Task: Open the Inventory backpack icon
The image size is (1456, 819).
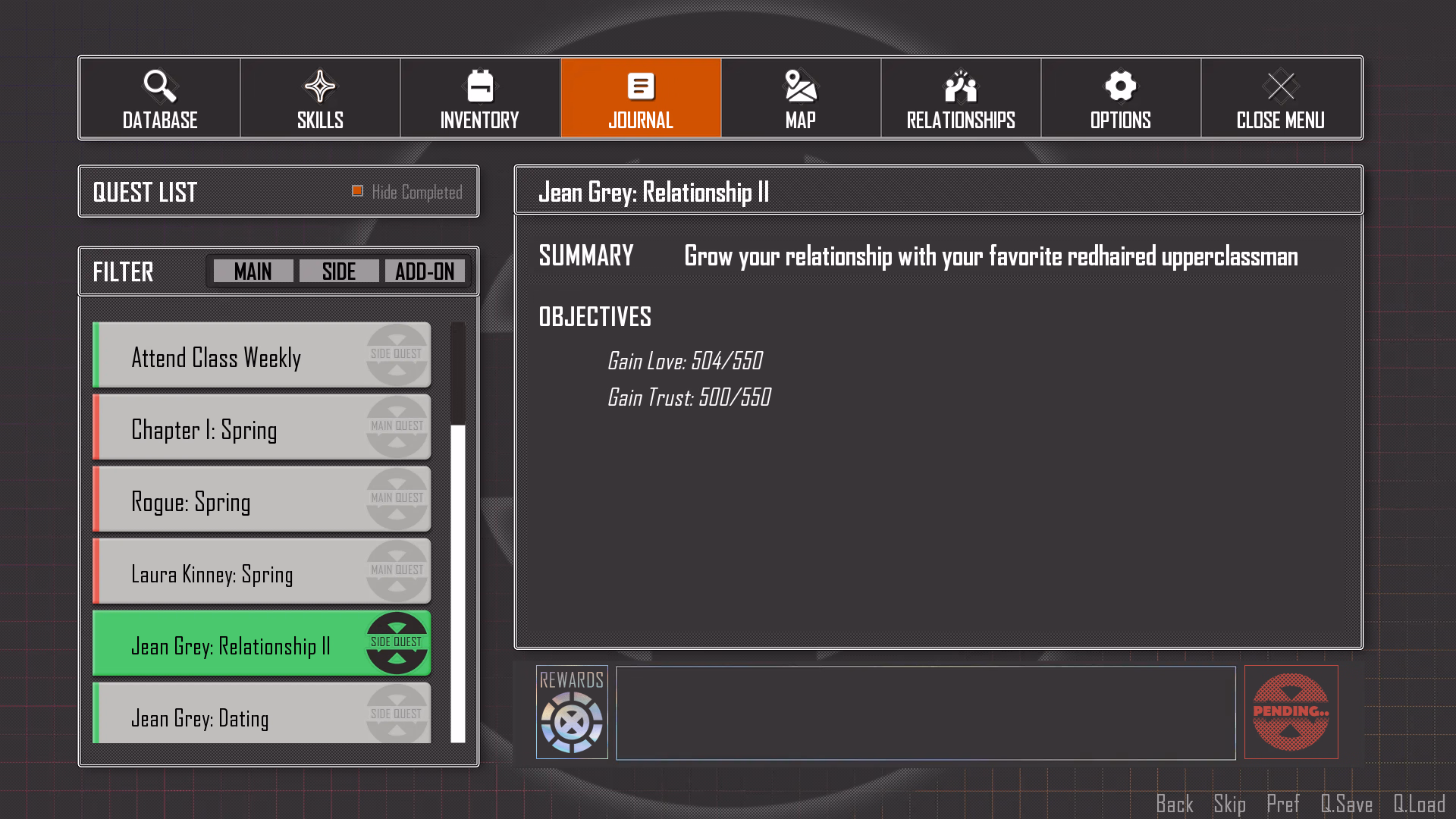Action: (x=480, y=86)
